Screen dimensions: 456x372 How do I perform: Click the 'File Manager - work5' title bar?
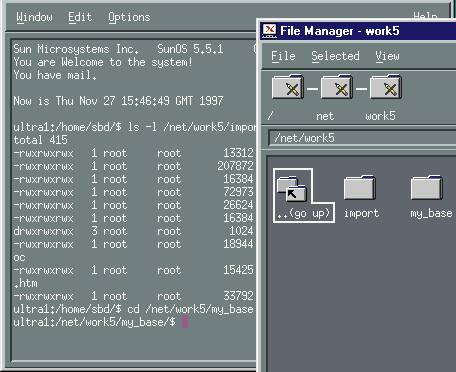358,31
